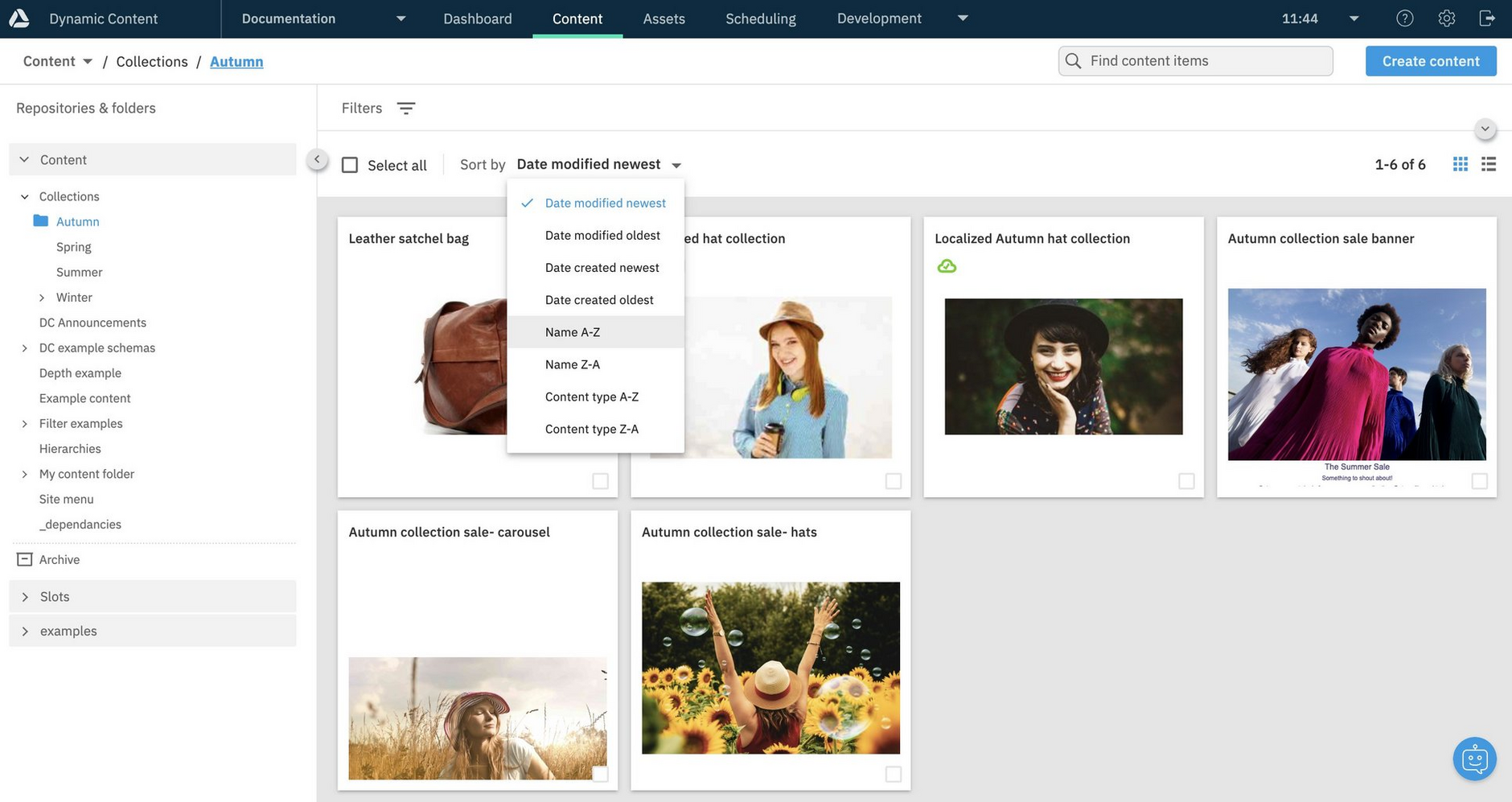Open the chatbot assistant icon

(x=1474, y=759)
